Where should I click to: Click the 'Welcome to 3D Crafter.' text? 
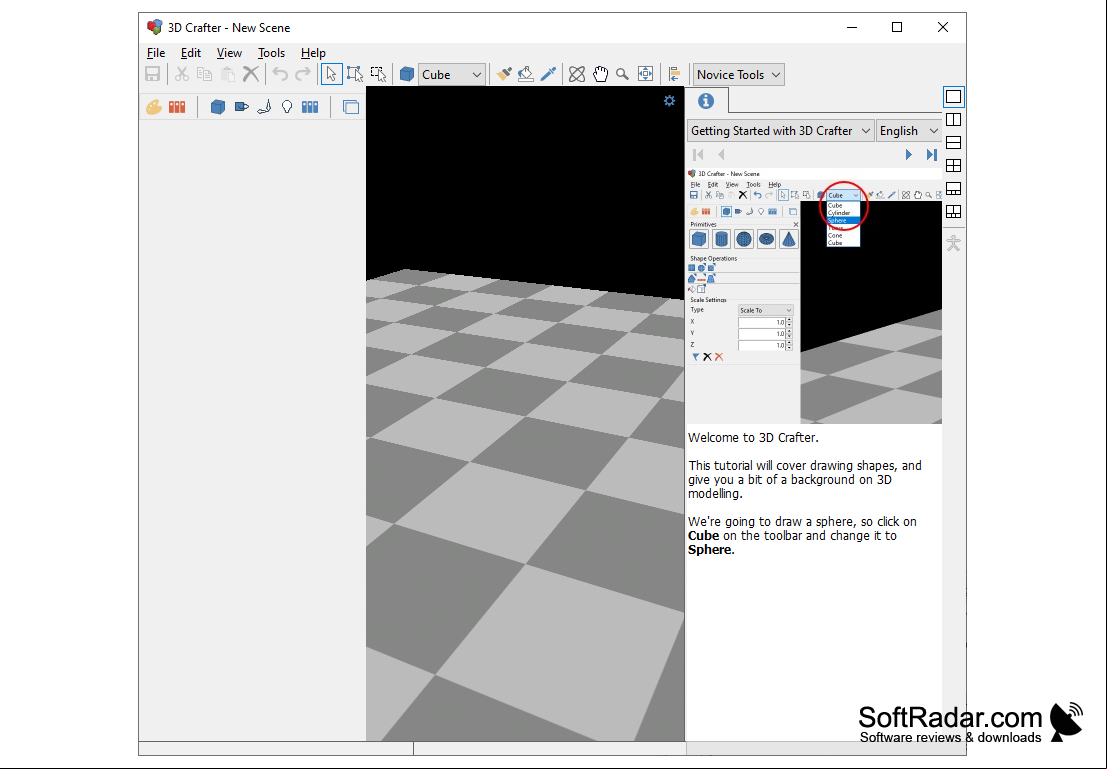pyautogui.click(x=753, y=438)
